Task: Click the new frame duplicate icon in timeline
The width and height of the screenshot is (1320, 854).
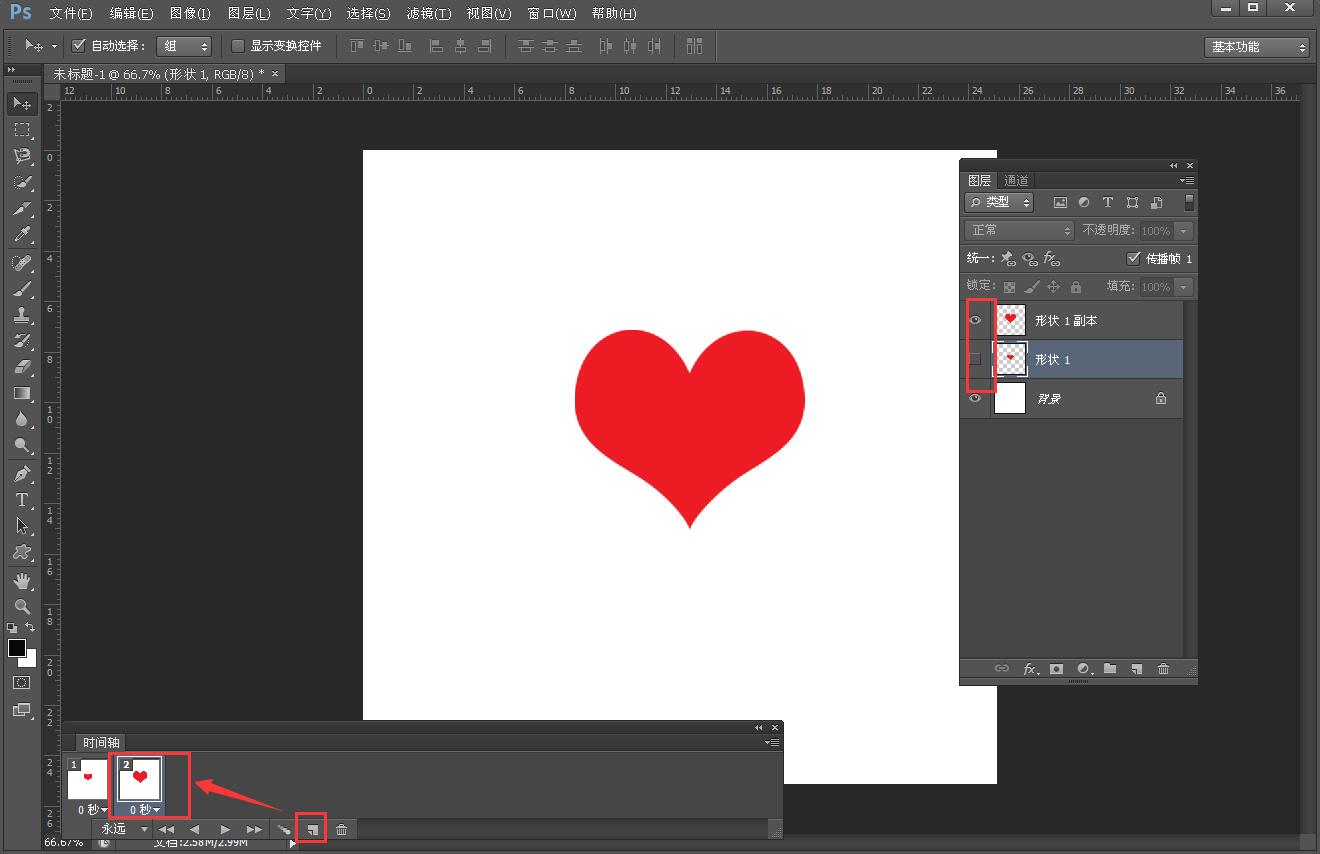Action: 312,829
